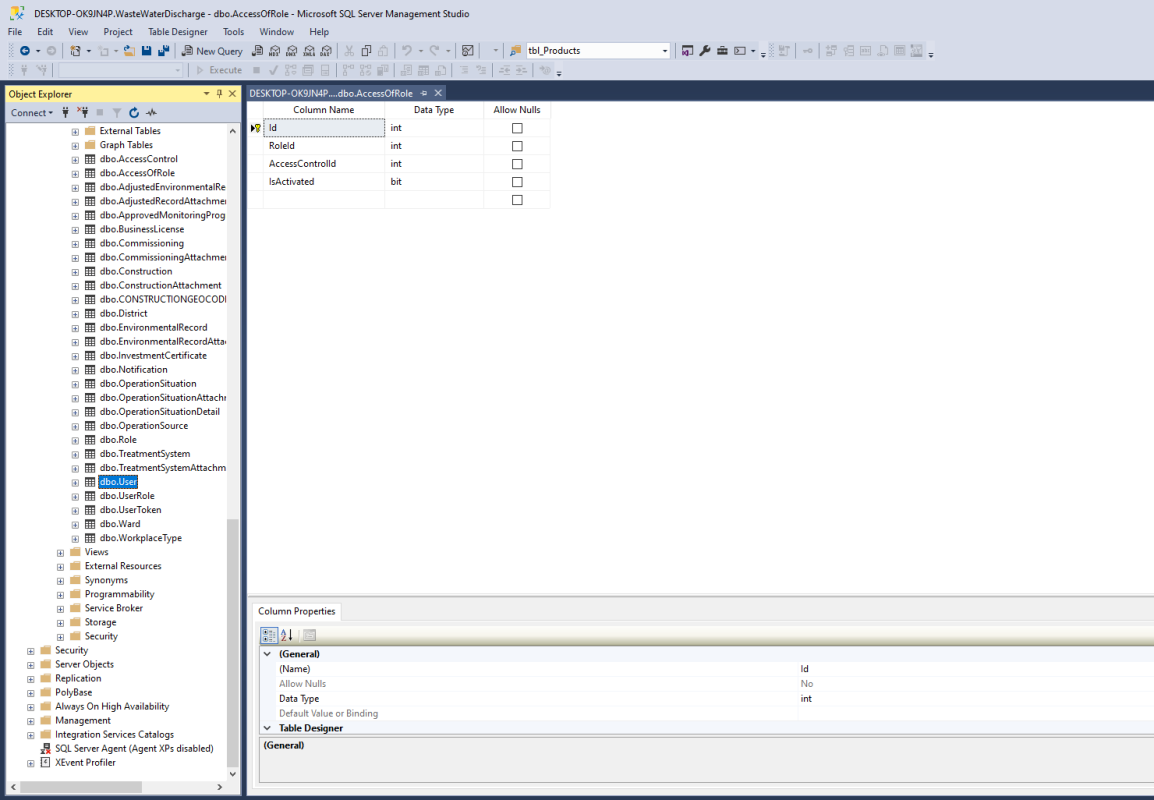Open the Table Designer menu
Screen dimensions: 1154x800
177,32
